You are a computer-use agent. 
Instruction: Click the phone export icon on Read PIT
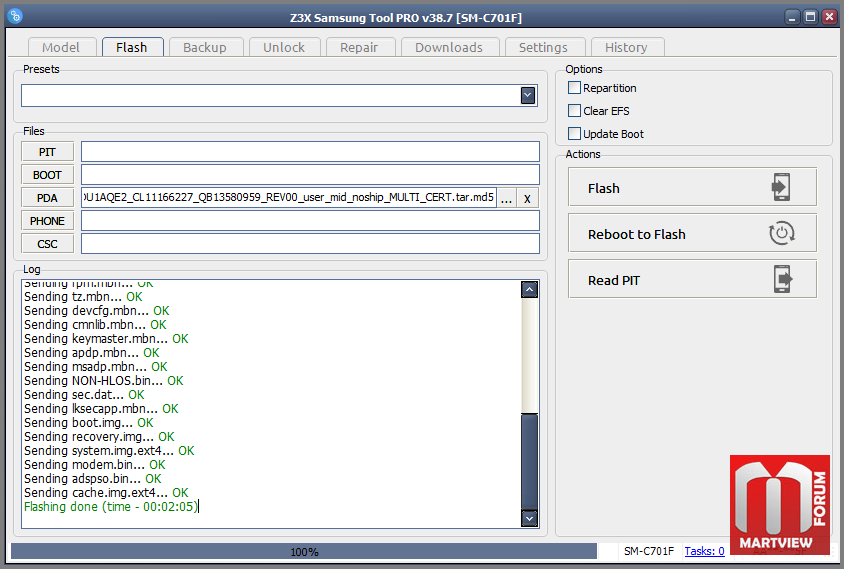[783, 279]
